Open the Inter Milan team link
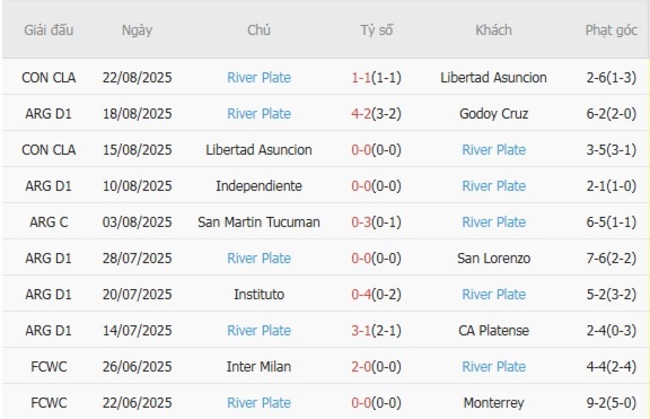 click(259, 366)
